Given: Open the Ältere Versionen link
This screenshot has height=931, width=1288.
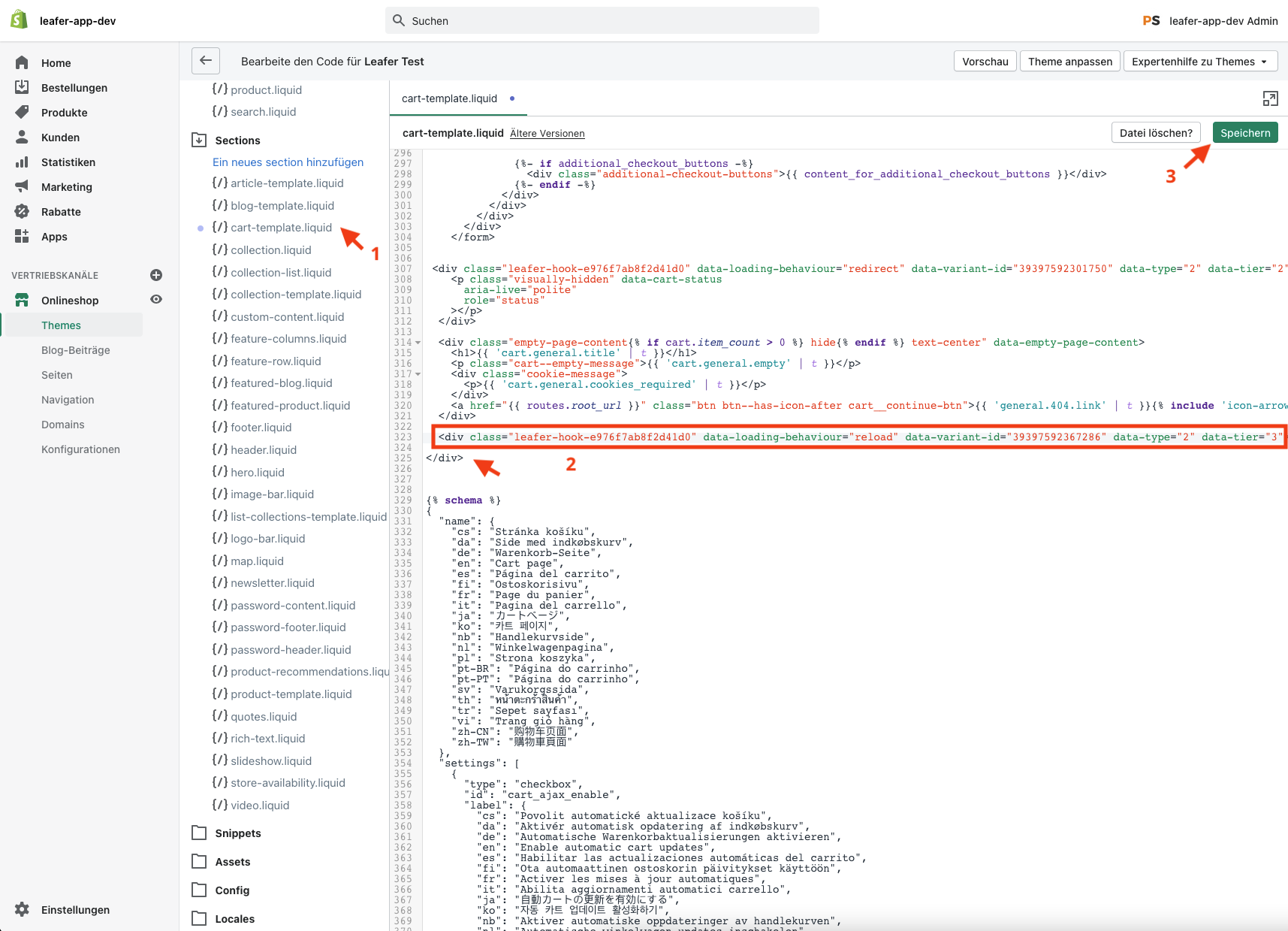Looking at the screenshot, I should (x=547, y=133).
